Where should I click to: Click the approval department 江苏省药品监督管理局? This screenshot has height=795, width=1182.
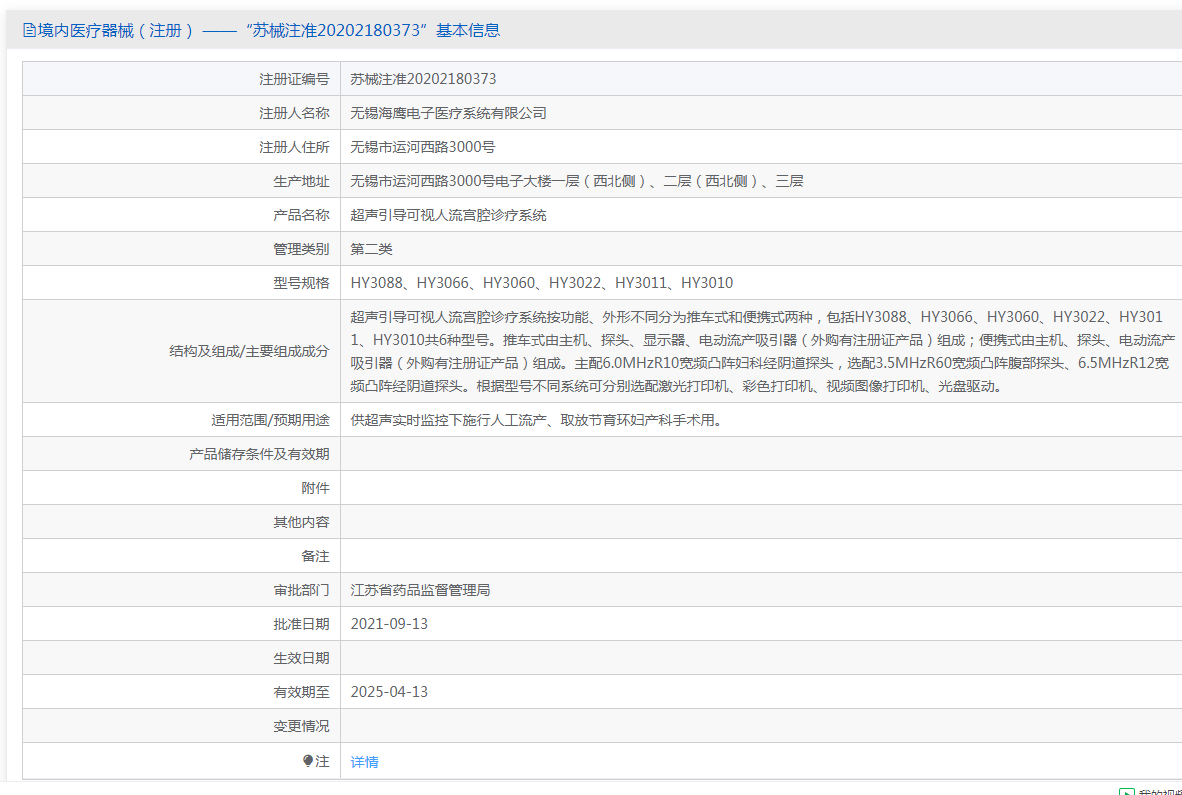420,590
